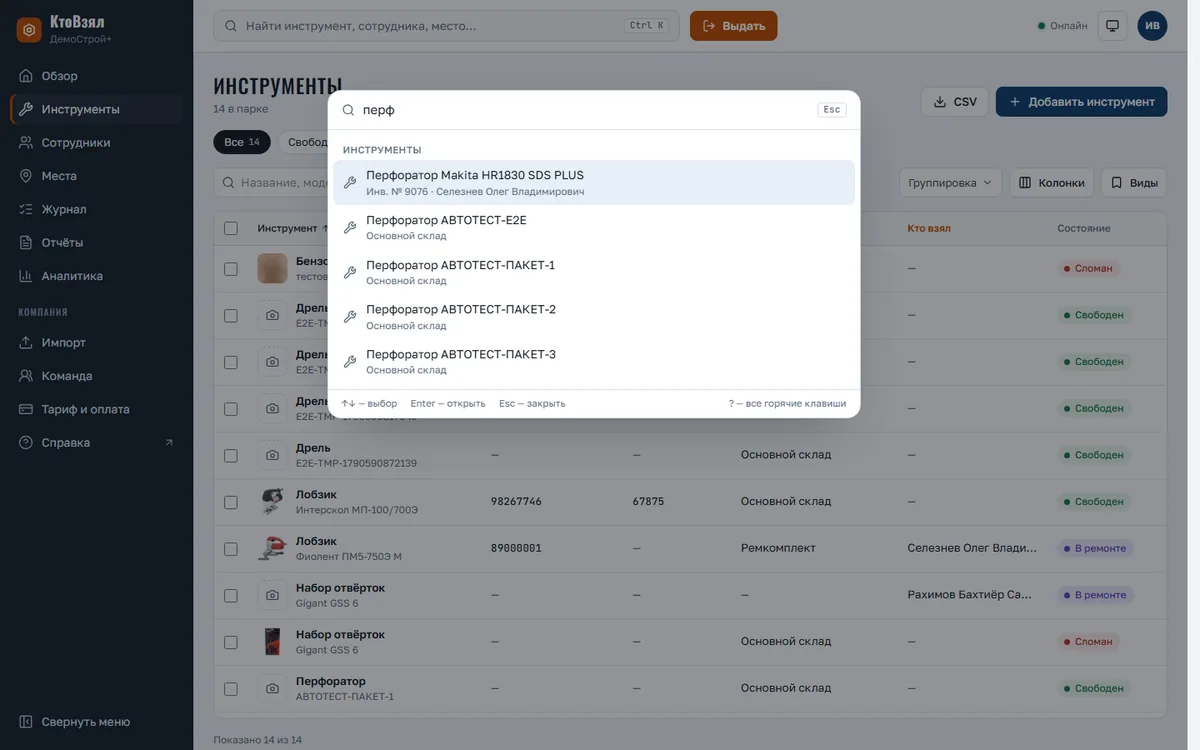Click the Справка question mark icon

tap(26, 443)
